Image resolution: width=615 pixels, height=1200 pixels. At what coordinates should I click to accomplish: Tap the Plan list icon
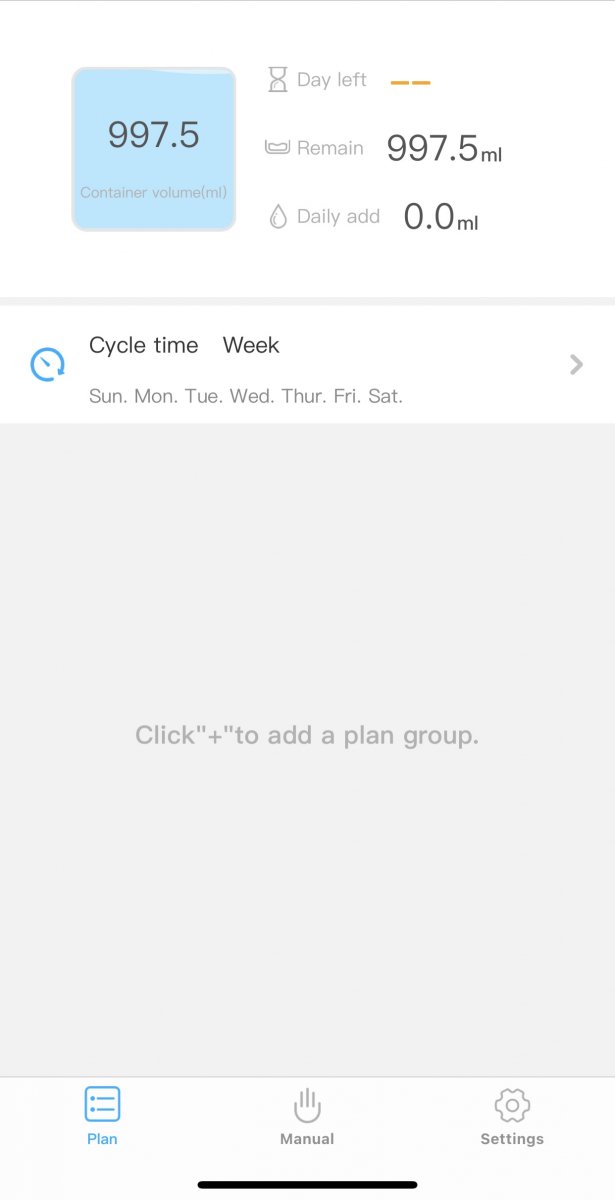pyautogui.click(x=102, y=1104)
